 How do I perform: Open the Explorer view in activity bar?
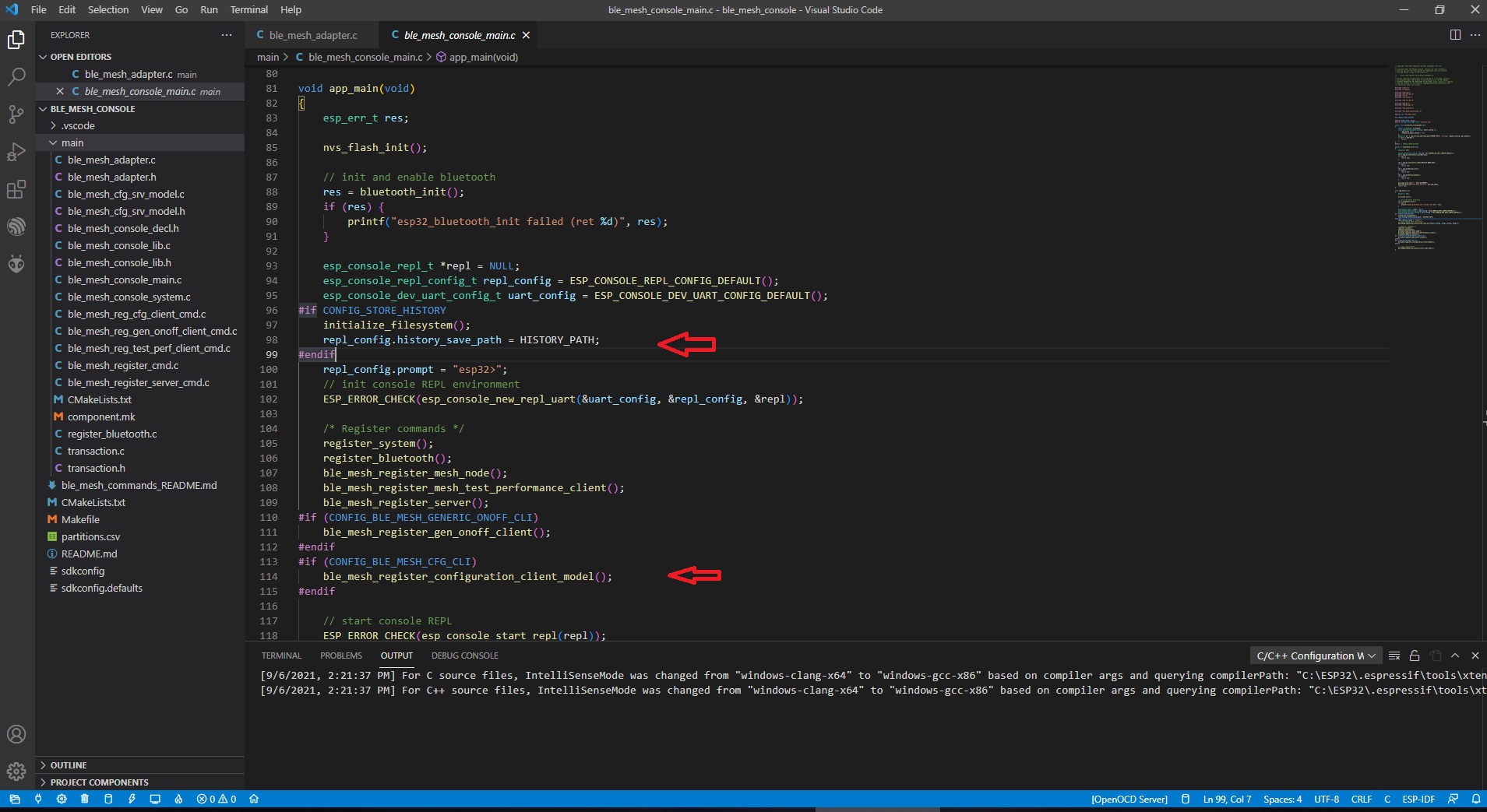pyautogui.click(x=16, y=39)
